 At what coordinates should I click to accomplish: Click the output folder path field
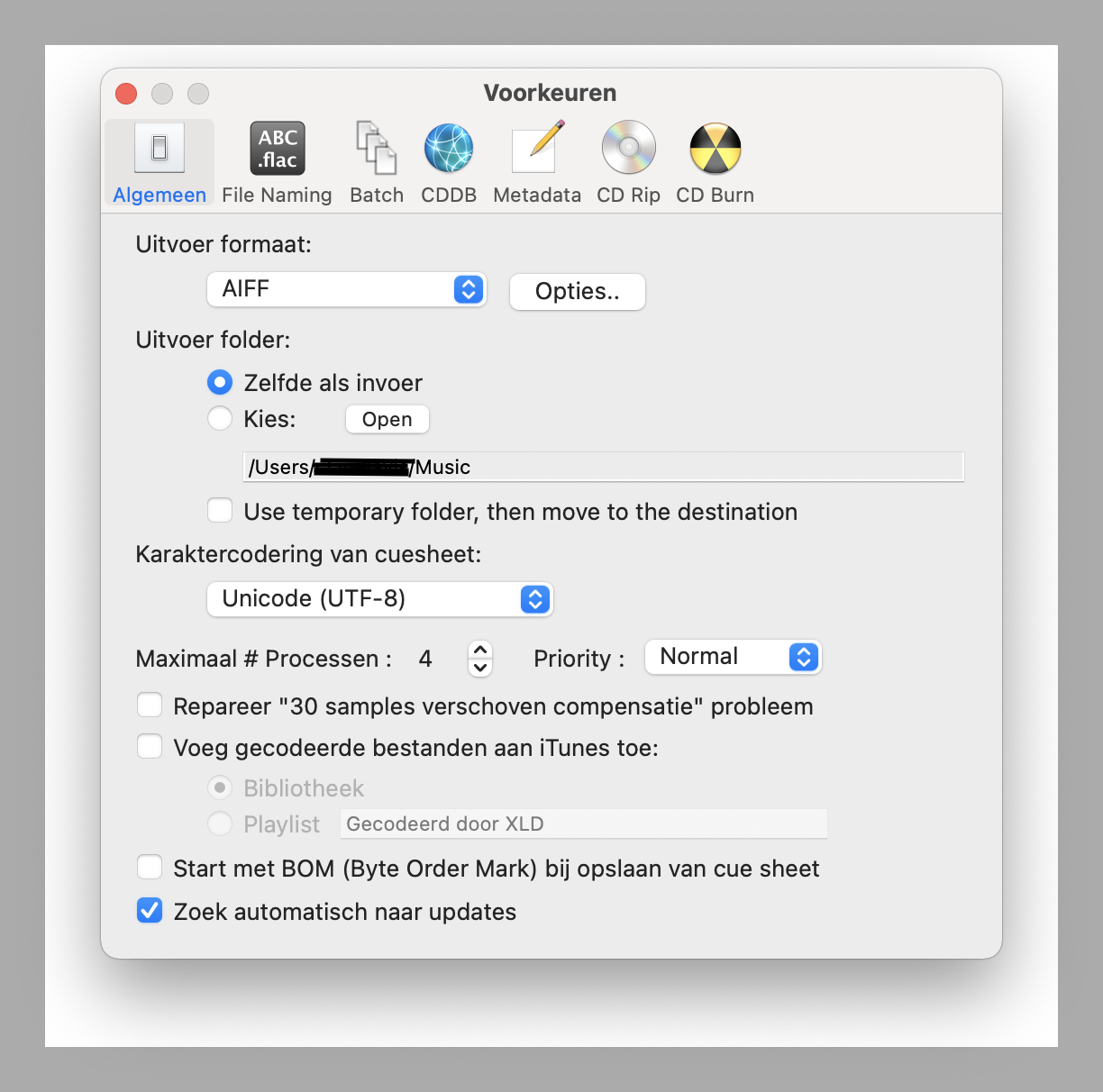point(603,467)
